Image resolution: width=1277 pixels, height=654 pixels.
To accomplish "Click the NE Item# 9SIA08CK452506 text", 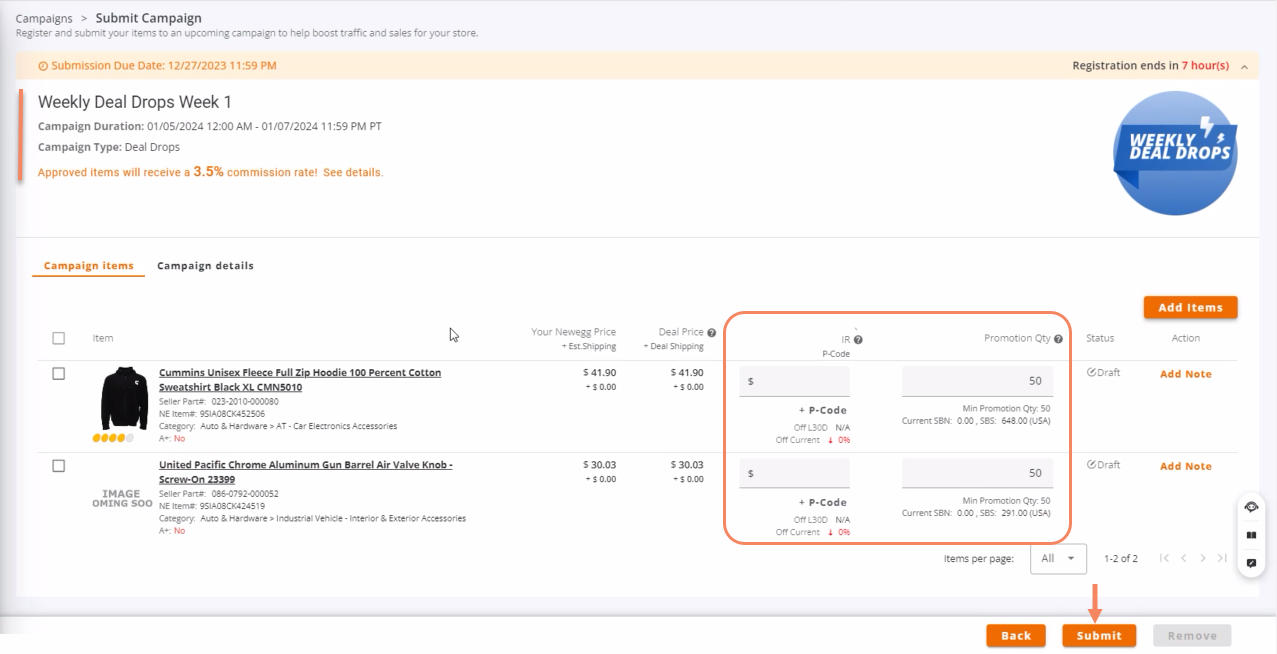I will 212,413.
